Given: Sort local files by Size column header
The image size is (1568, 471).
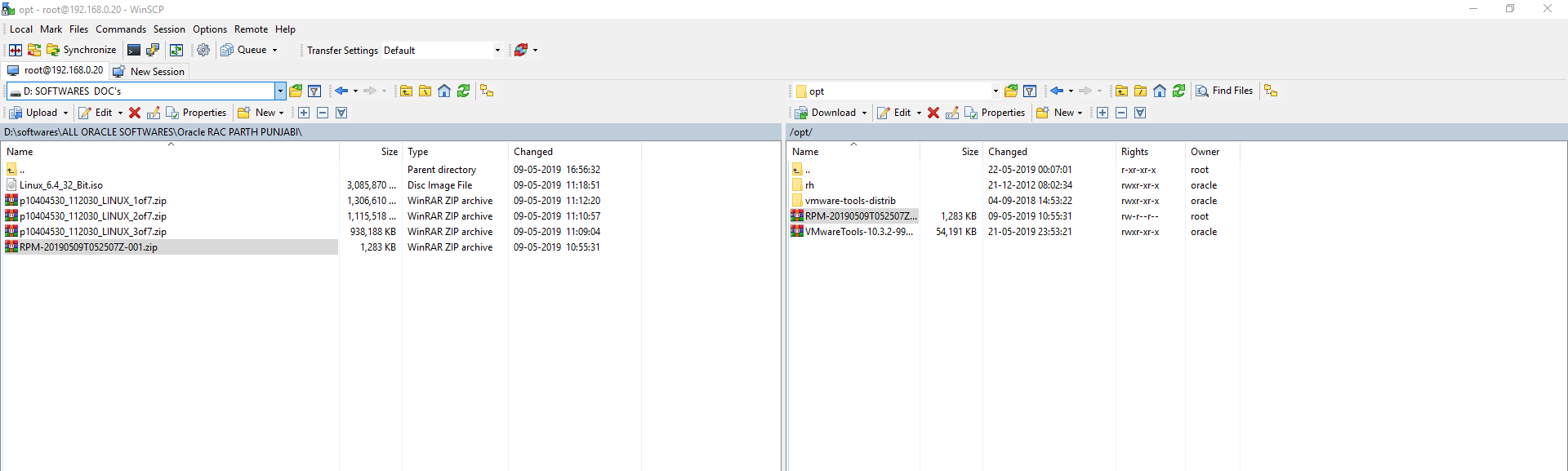Looking at the screenshot, I should pos(371,152).
